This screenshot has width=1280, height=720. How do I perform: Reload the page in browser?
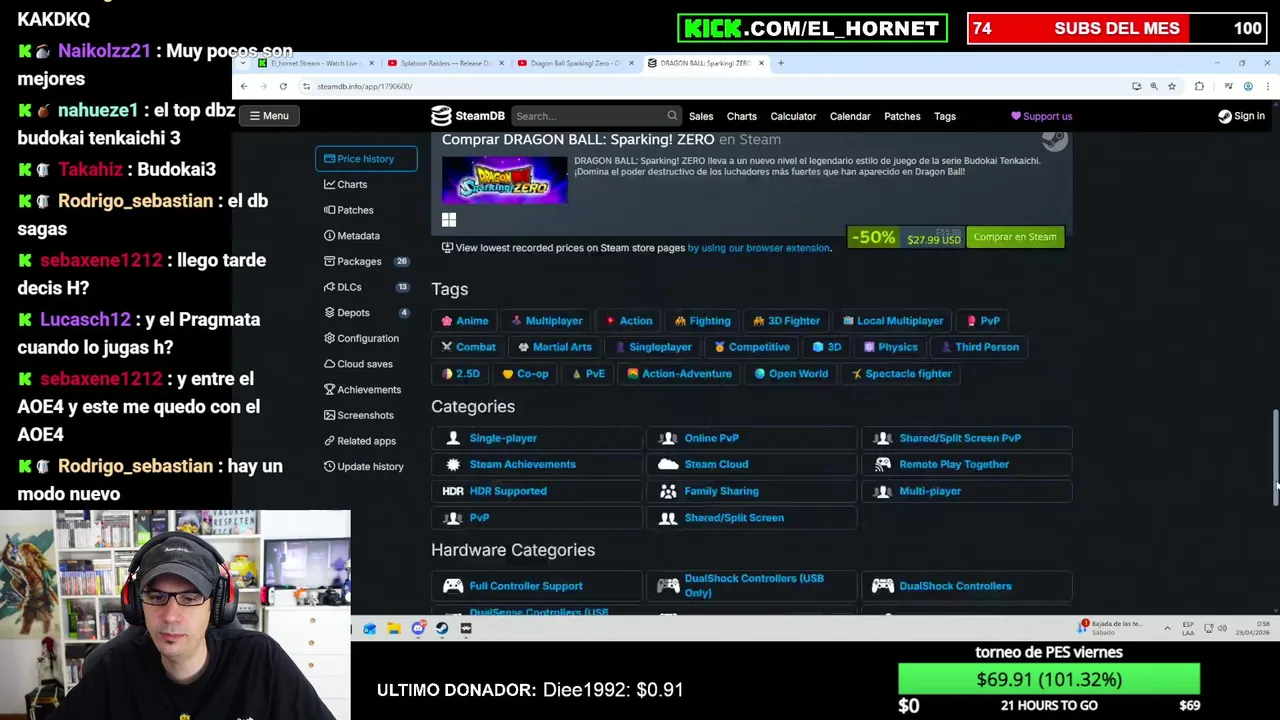[283, 87]
